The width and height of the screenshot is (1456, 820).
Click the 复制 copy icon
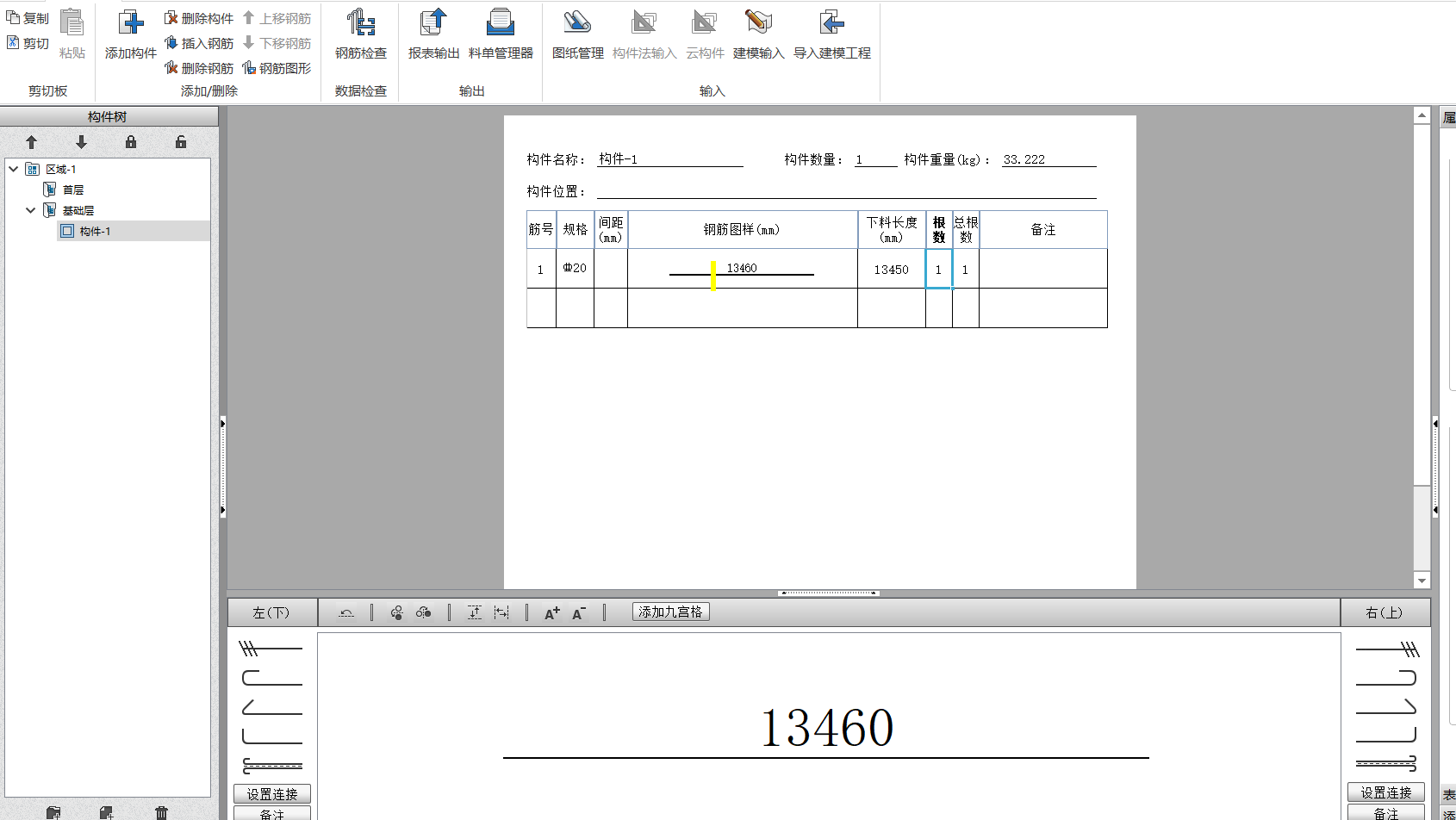(13, 18)
